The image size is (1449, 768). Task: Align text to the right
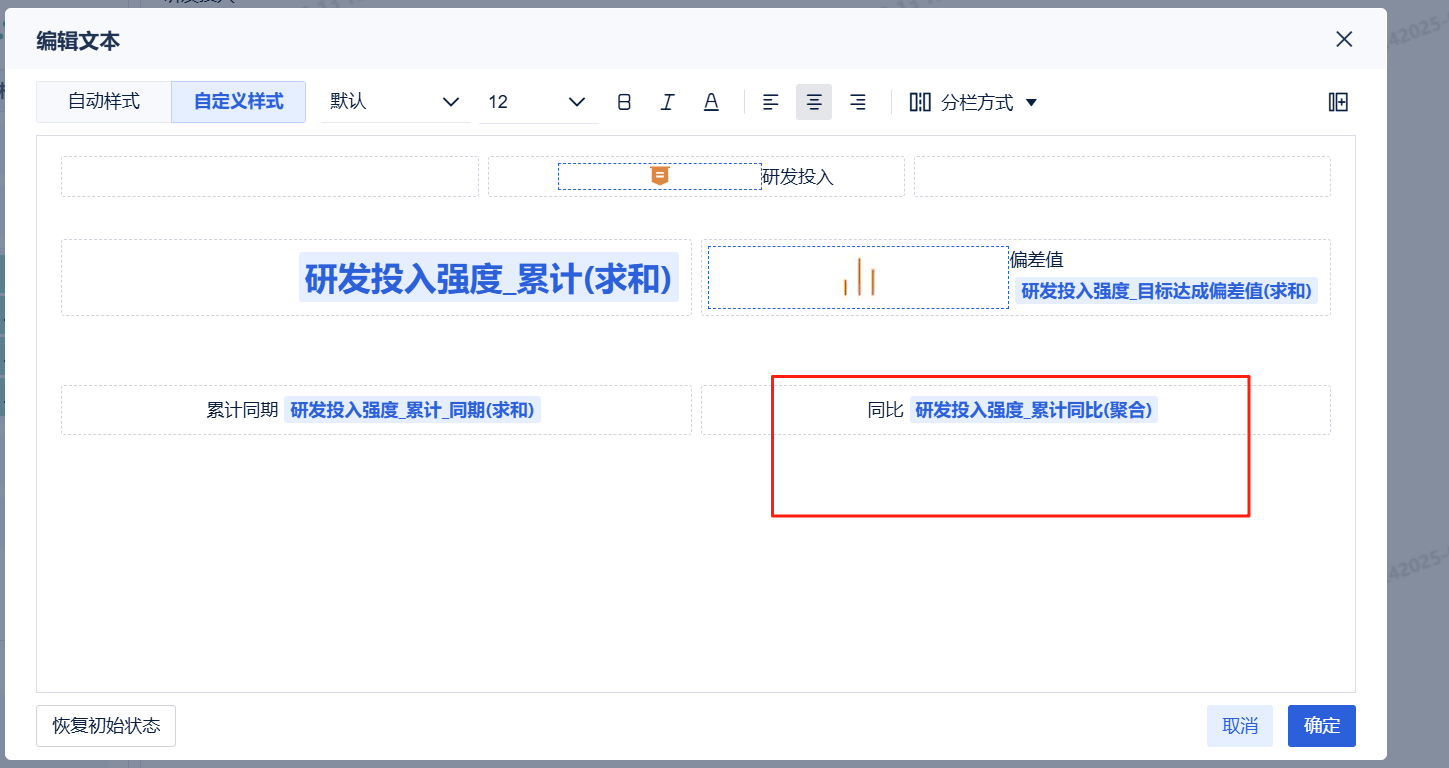click(857, 102)
